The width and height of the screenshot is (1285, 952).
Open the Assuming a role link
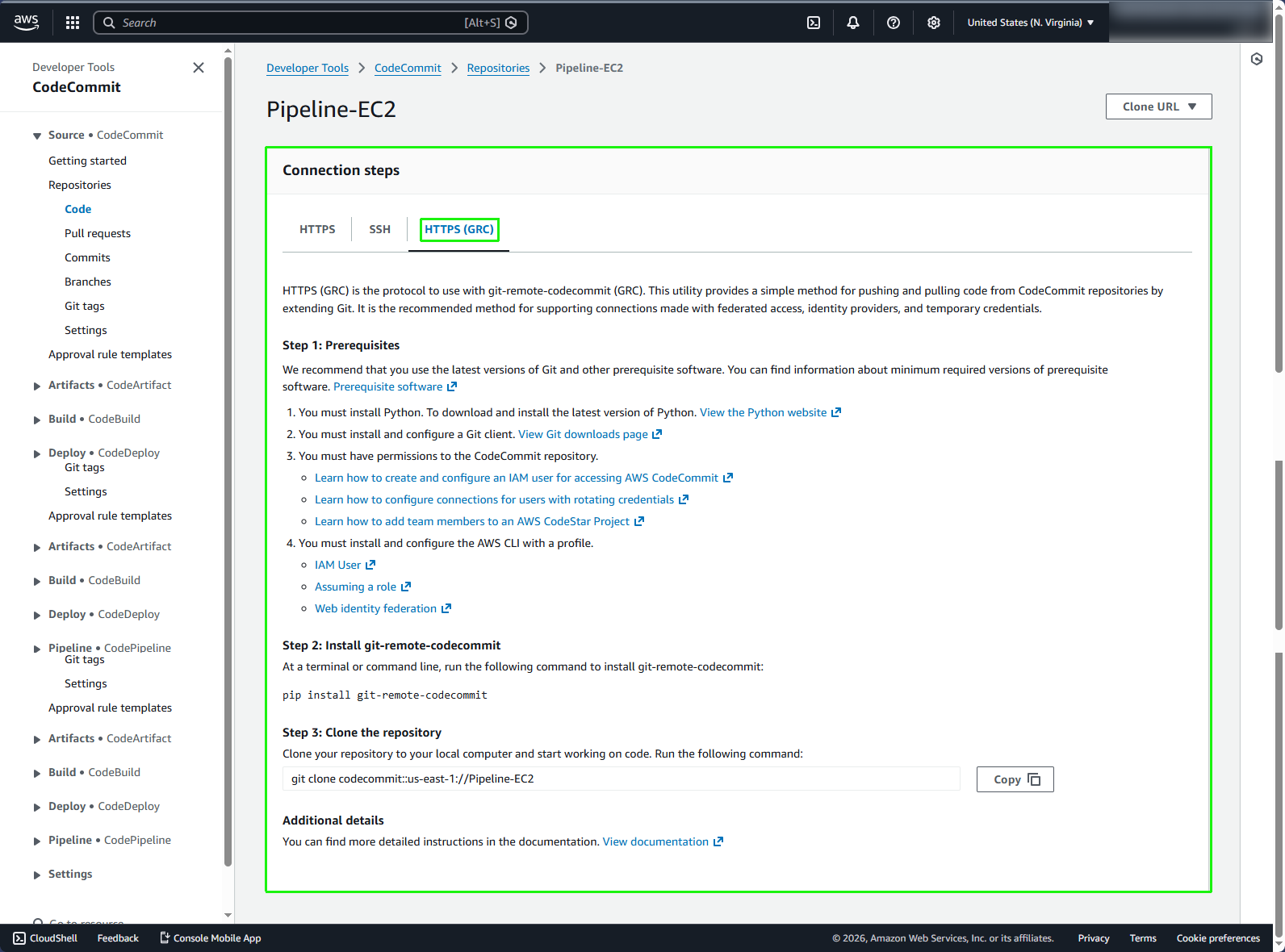tap(362, 587)
